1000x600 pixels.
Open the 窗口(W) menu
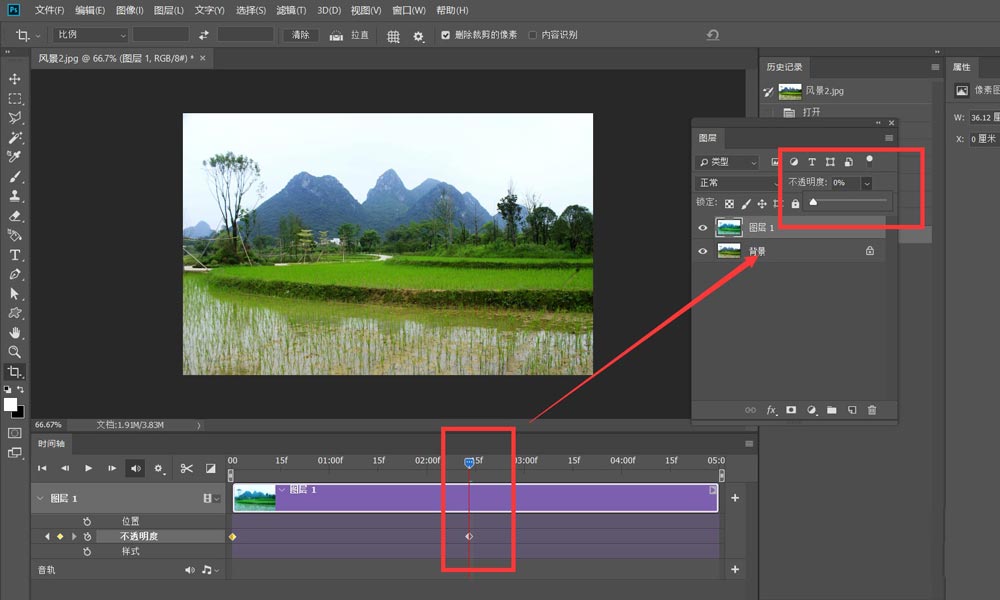[x=409, y=10]
